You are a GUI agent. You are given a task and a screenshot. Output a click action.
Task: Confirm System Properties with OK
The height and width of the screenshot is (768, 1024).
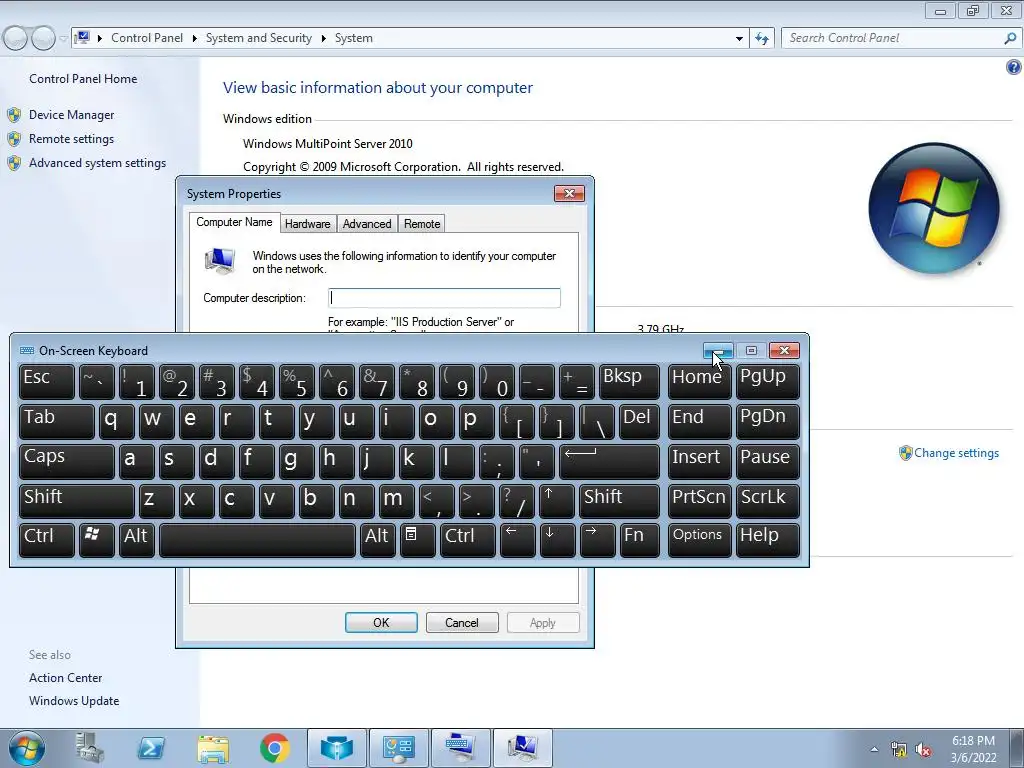(x=381, y=623)
